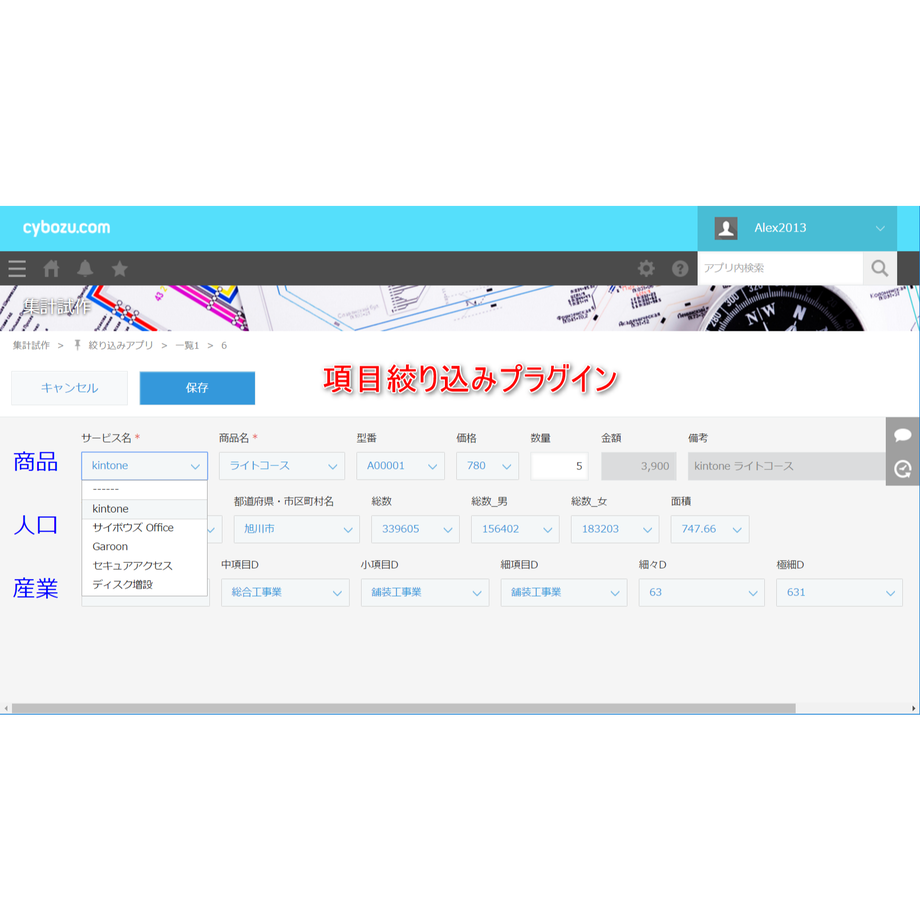Screen dimensions: 920x920
Task: Select サイボウズ Office option
Action: point(144,527)
